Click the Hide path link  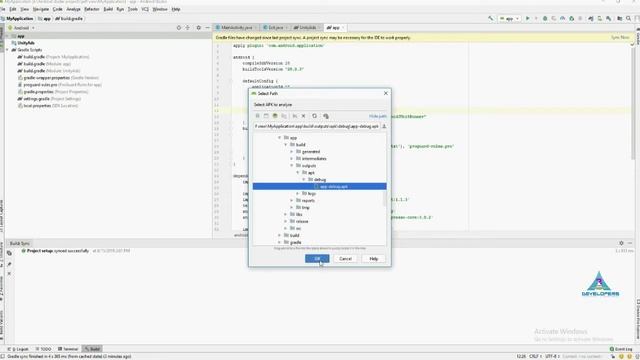coord(378,116)
